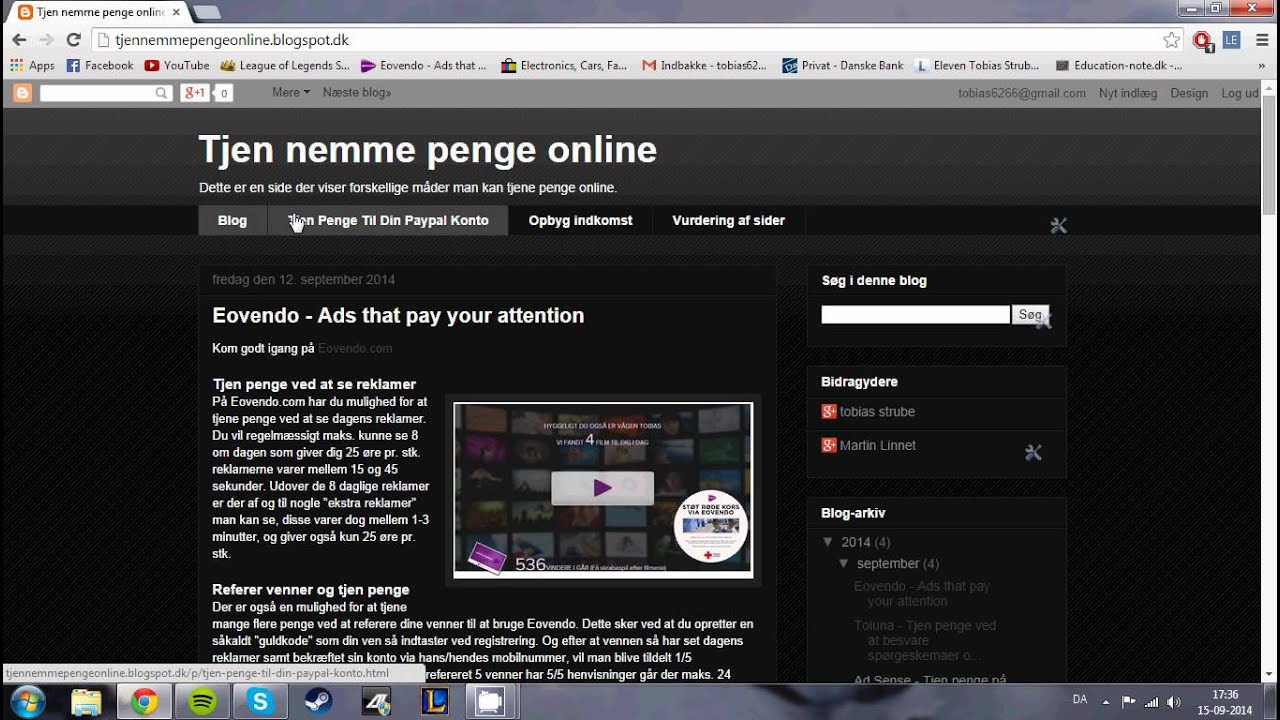
Task: Click the Søg i denne blog input field
Action: click(915, 314)
